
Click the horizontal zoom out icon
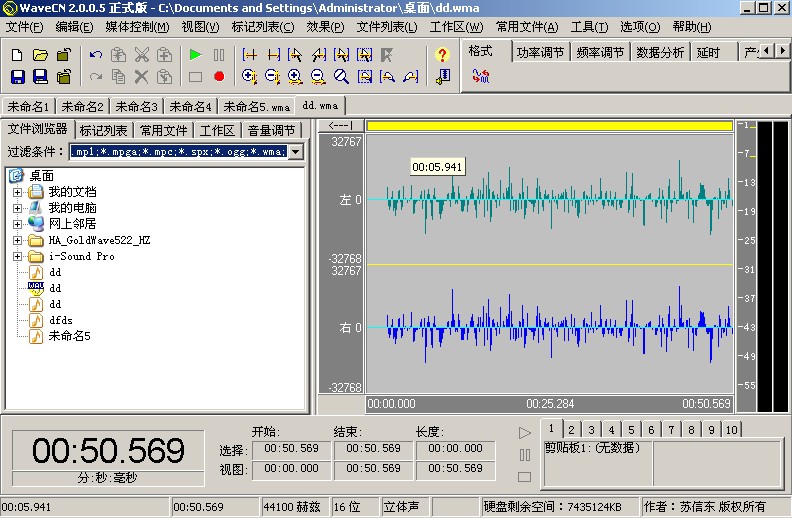[x=318, y=77]
